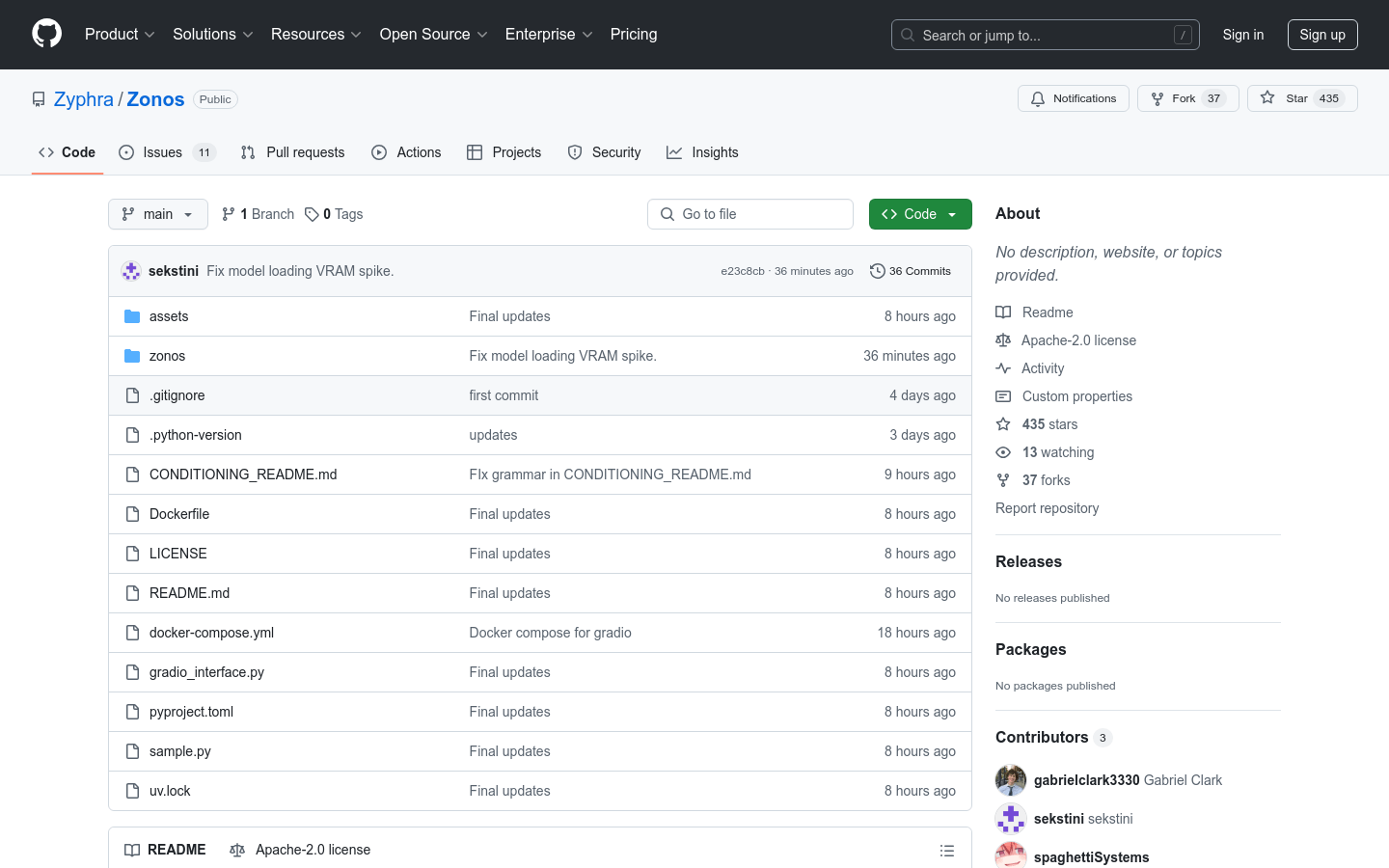
Task: Click the file icon beside .gitignore
Action: coord(132,395)
